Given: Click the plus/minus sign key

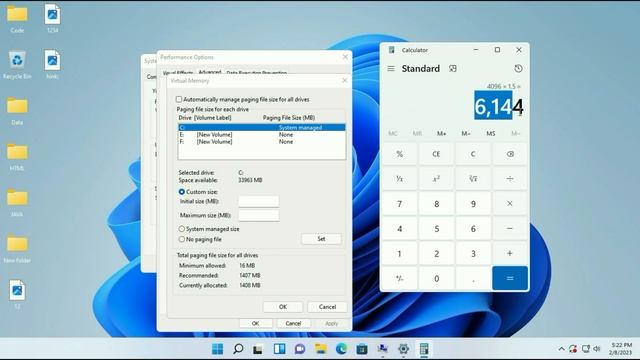Looking at the screenshot, I should 400,278.
